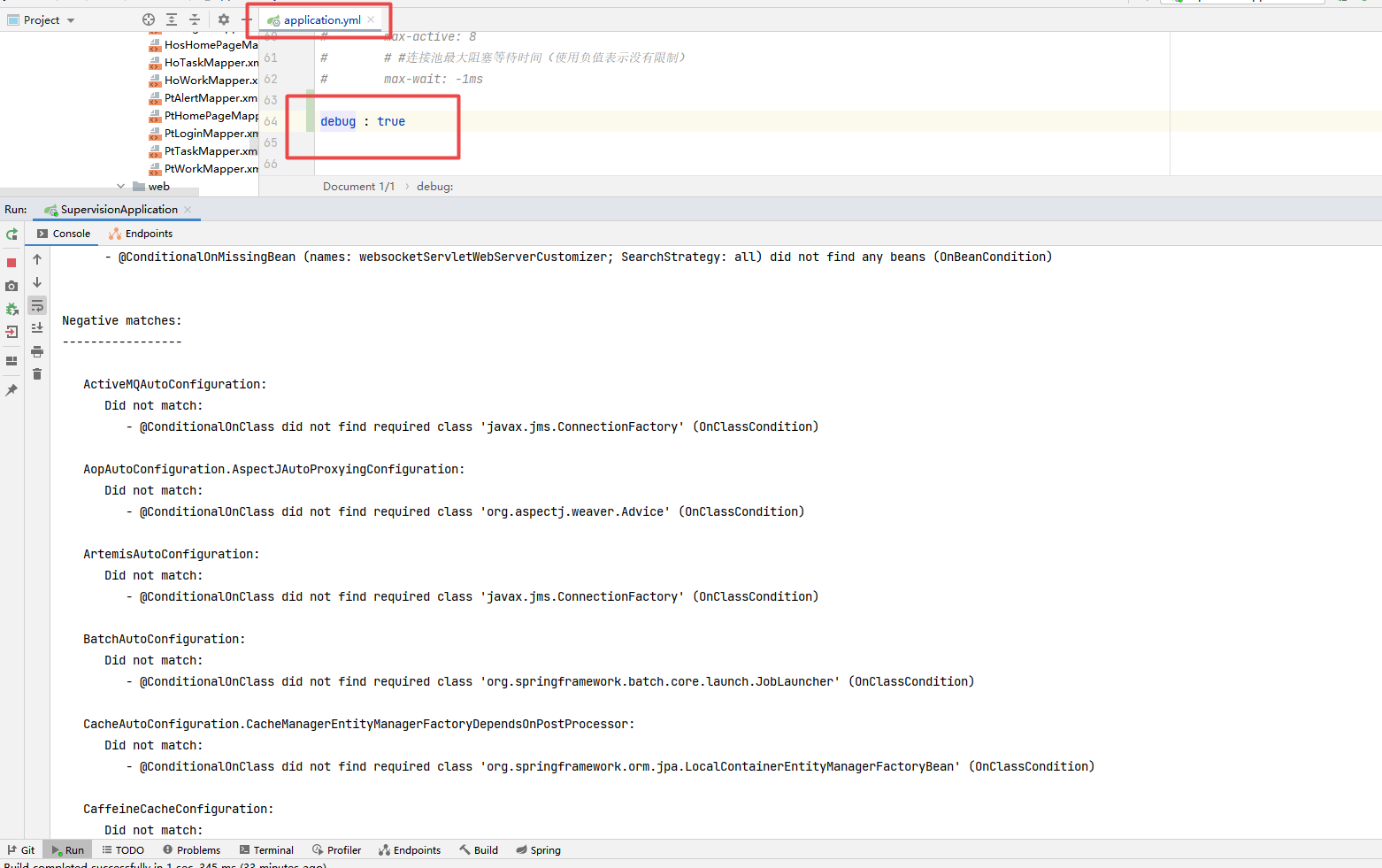Open the Endpoints tab in Run panel
This screenshot has width=1382, height=868.
(141, 234)
